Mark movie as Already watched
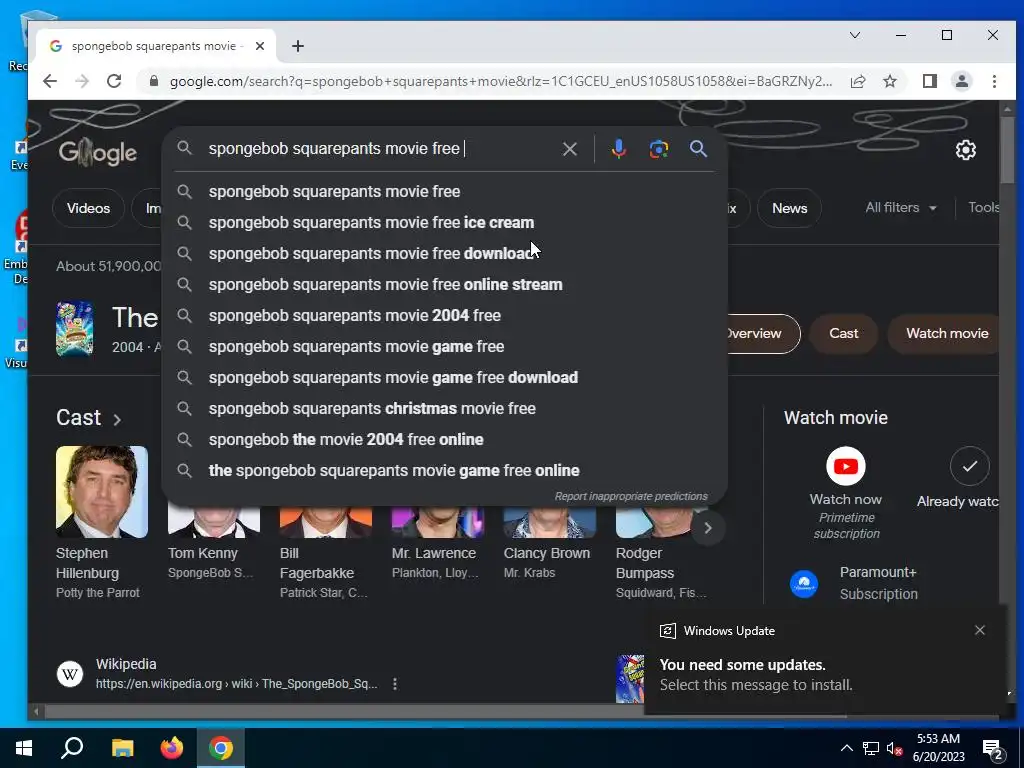Image resolution: width=1024 pixels, height=768 pixels. [969, 466]
